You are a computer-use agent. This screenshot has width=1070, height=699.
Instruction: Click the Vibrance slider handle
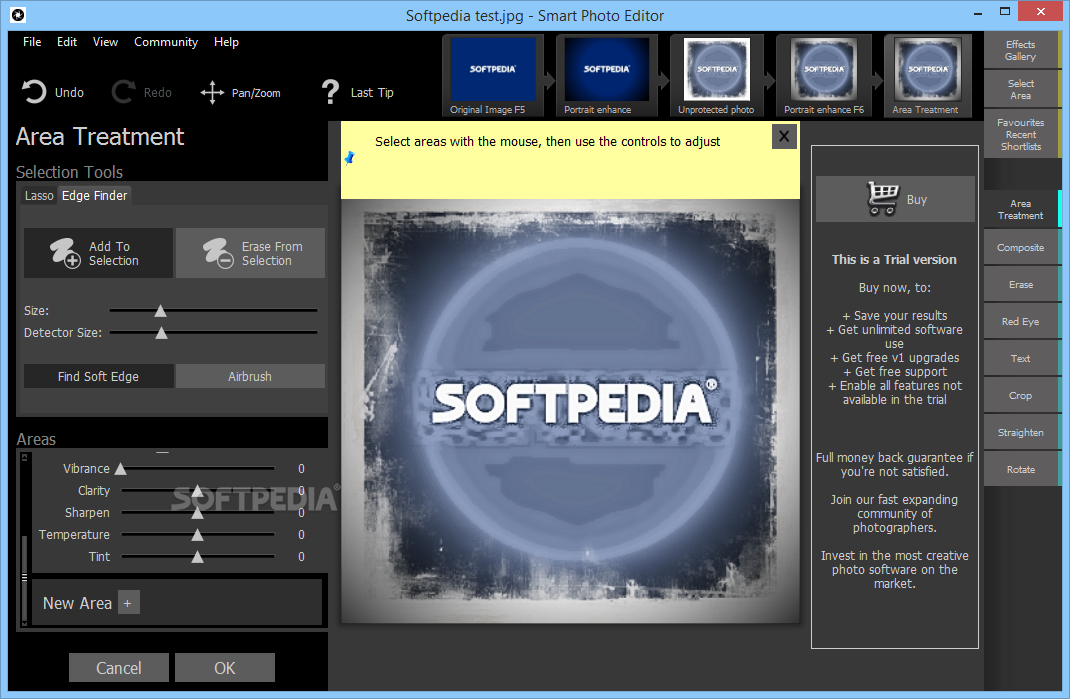[121, 469]
